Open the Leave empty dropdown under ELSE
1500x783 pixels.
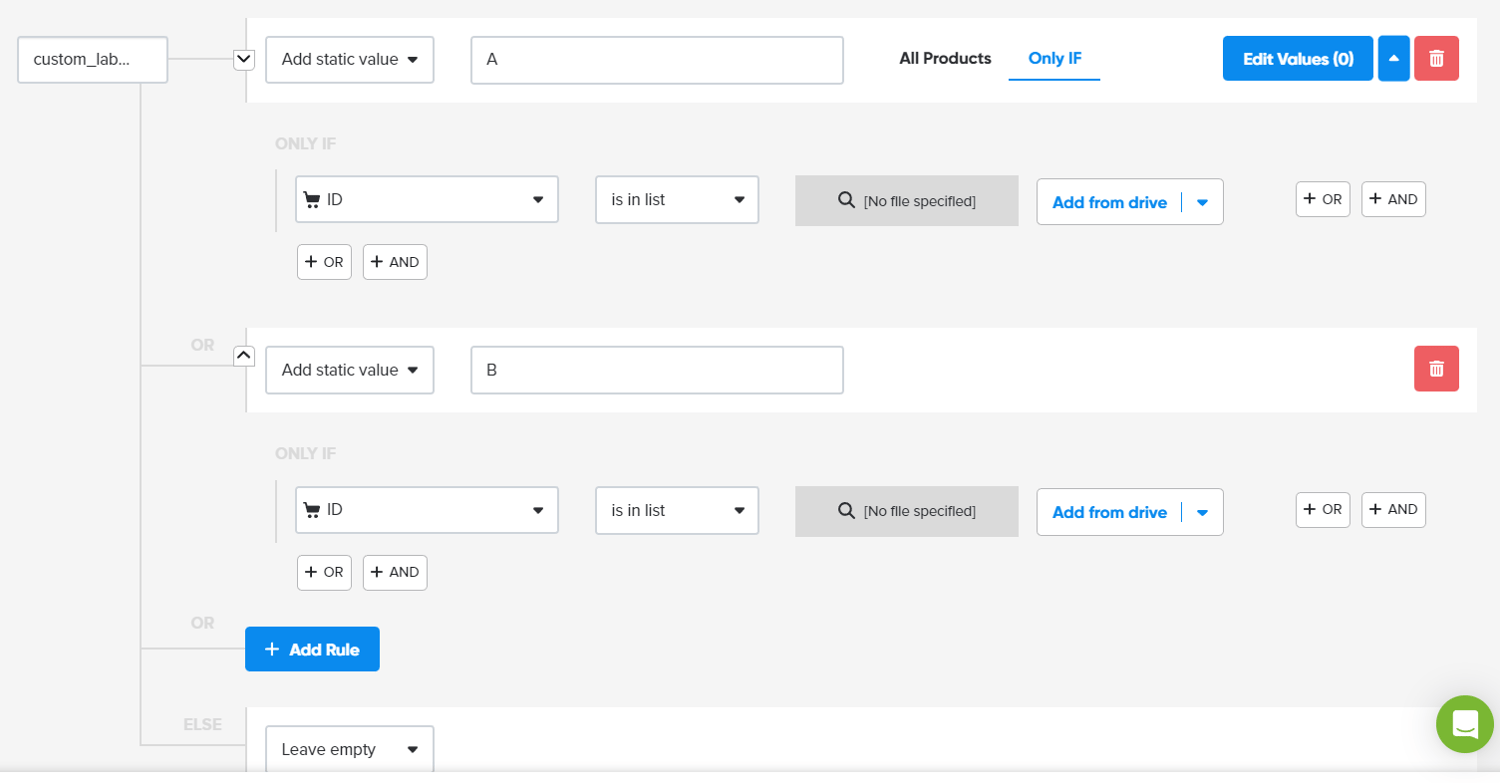click(349, 749)
